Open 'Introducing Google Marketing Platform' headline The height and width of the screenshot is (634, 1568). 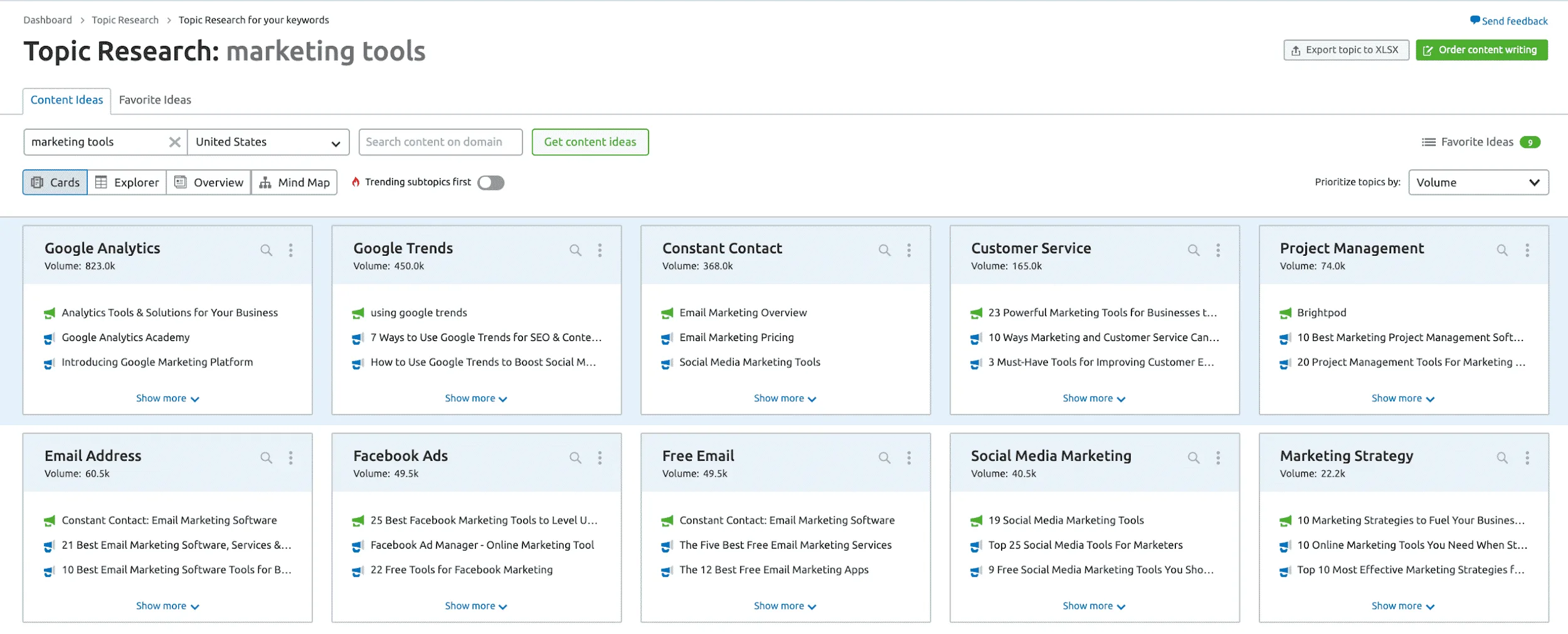pos(157,362)
